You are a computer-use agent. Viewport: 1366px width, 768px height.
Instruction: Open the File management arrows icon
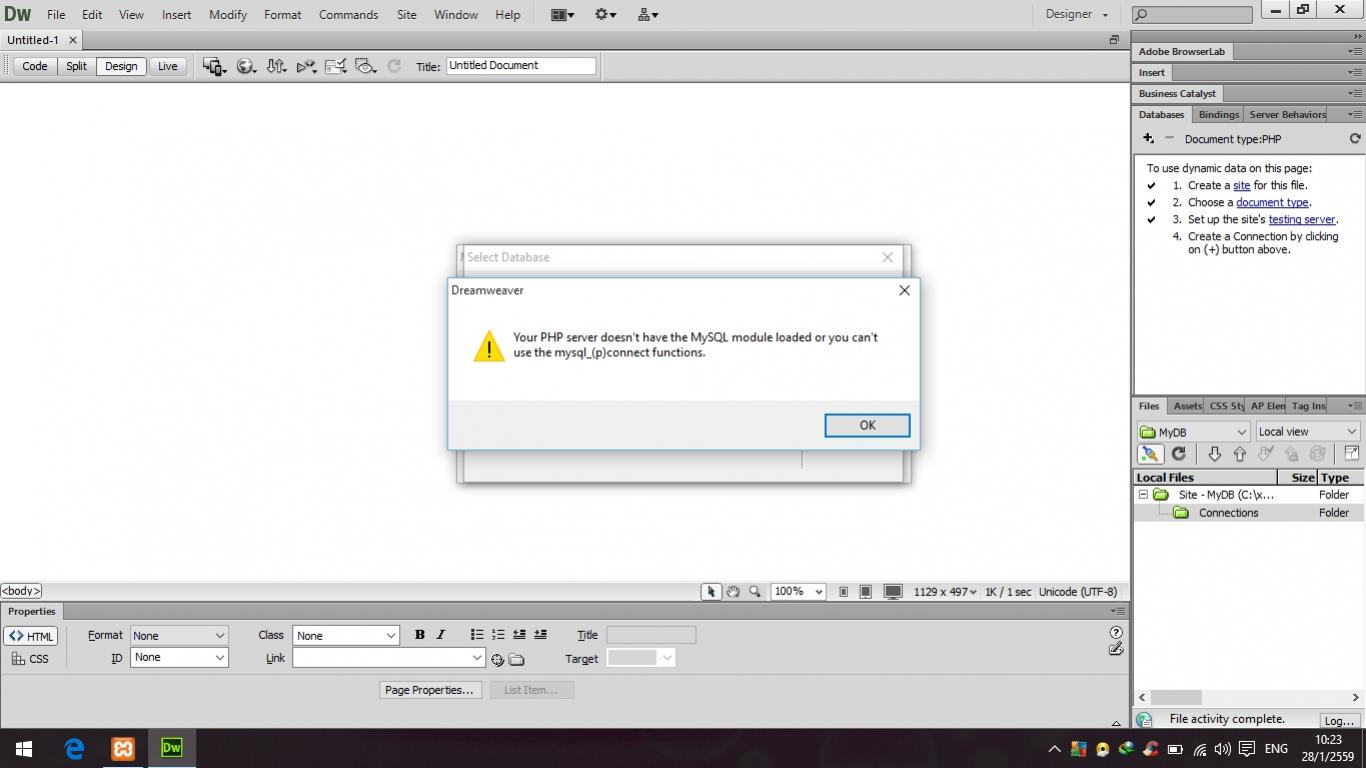276,66
